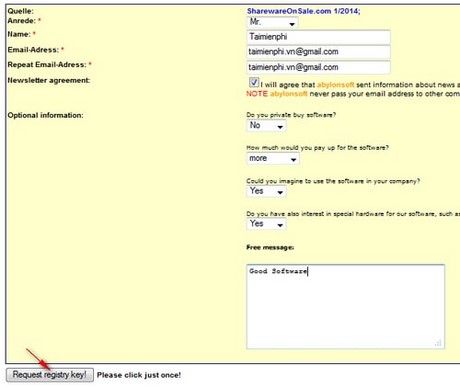The width and height of the screenshot is (460, 388).
Task: Open the Anrede dropdown showing Mr.
Action: click(272, 23)
